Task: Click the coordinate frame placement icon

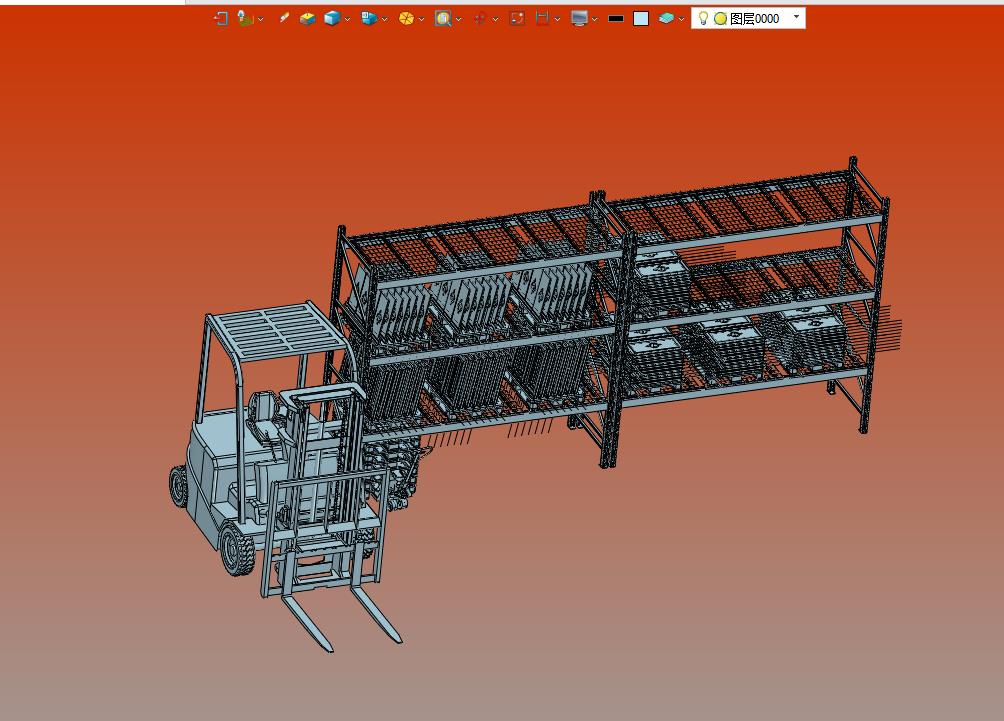Action: (245, 18)
